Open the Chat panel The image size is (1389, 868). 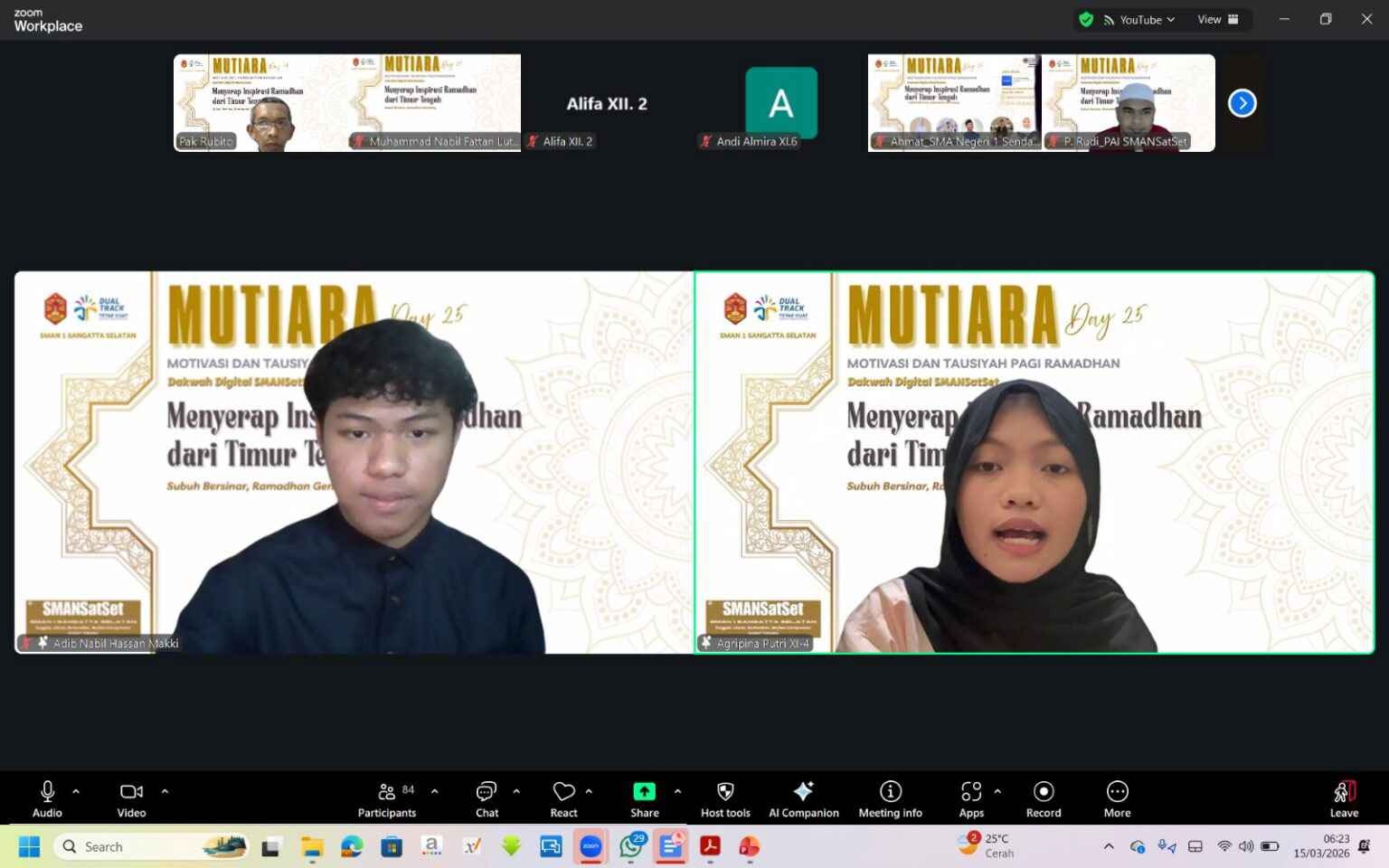487,798
